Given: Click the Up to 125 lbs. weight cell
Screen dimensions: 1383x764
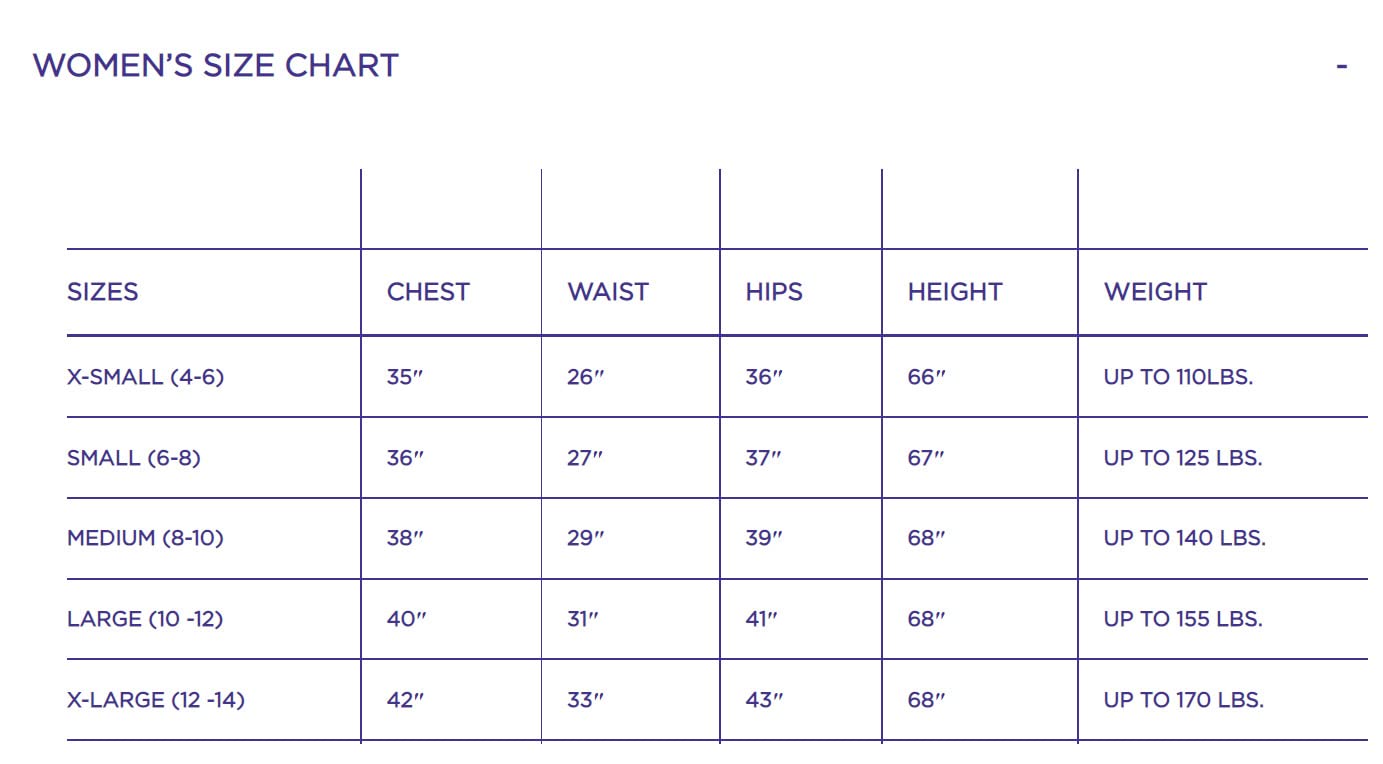Looking at the screenshot, I should click(x=1183, y=458).
